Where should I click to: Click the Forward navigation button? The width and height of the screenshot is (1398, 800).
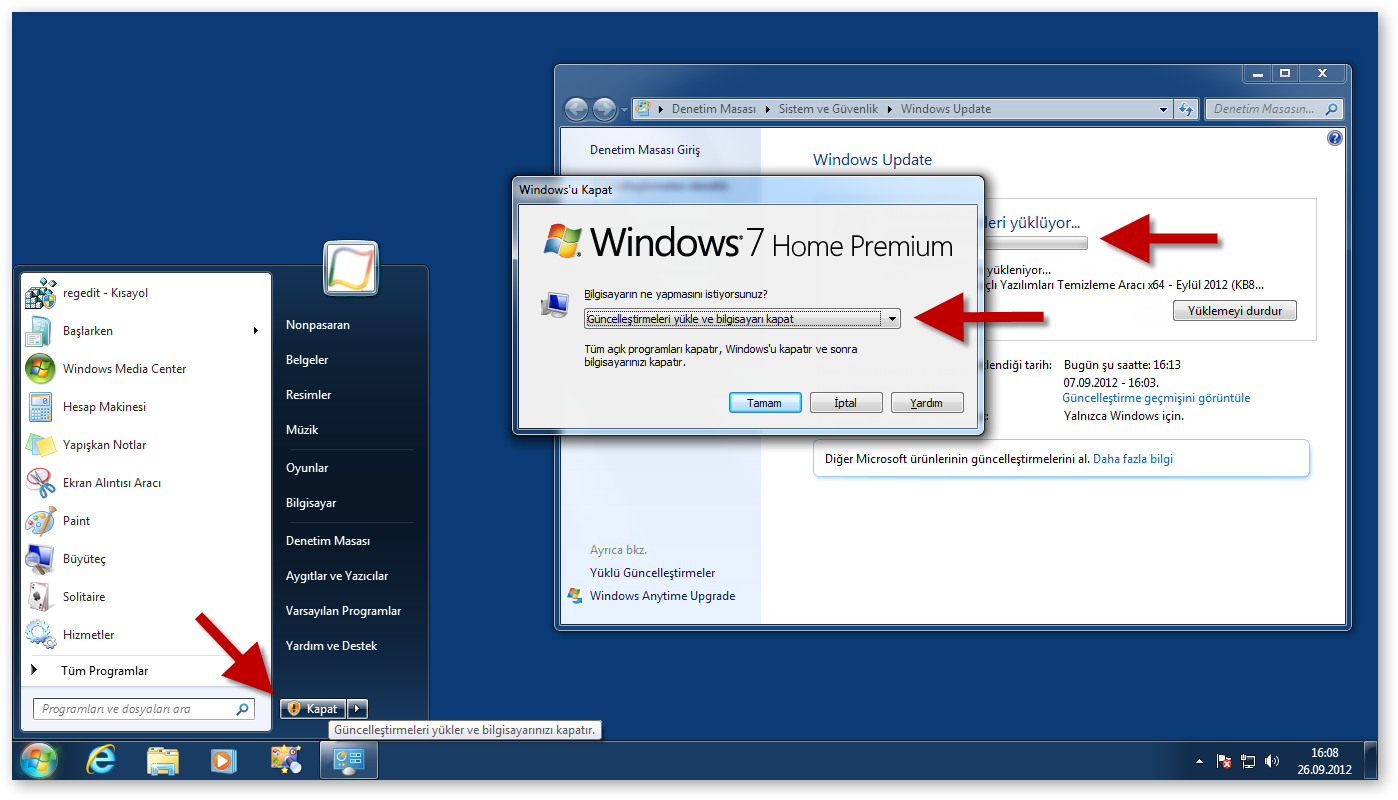tap(604, 109)
